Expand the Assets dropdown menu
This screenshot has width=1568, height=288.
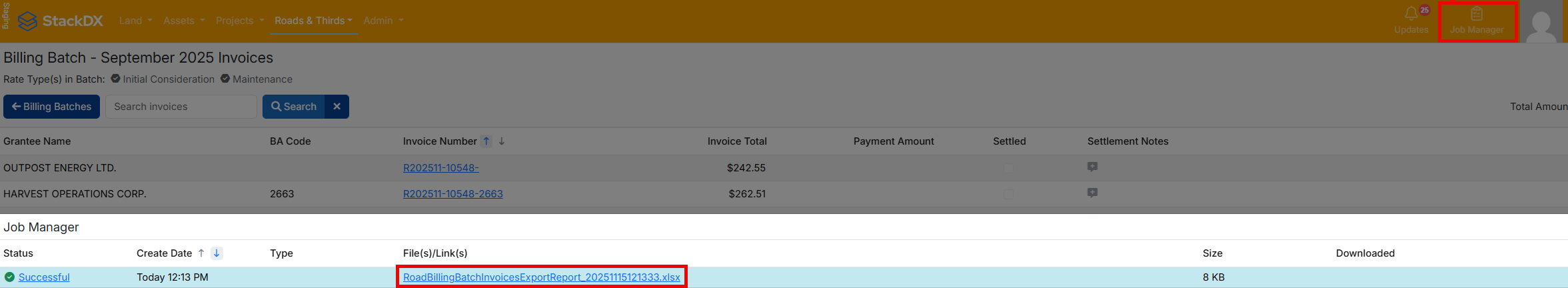(184, 21)
